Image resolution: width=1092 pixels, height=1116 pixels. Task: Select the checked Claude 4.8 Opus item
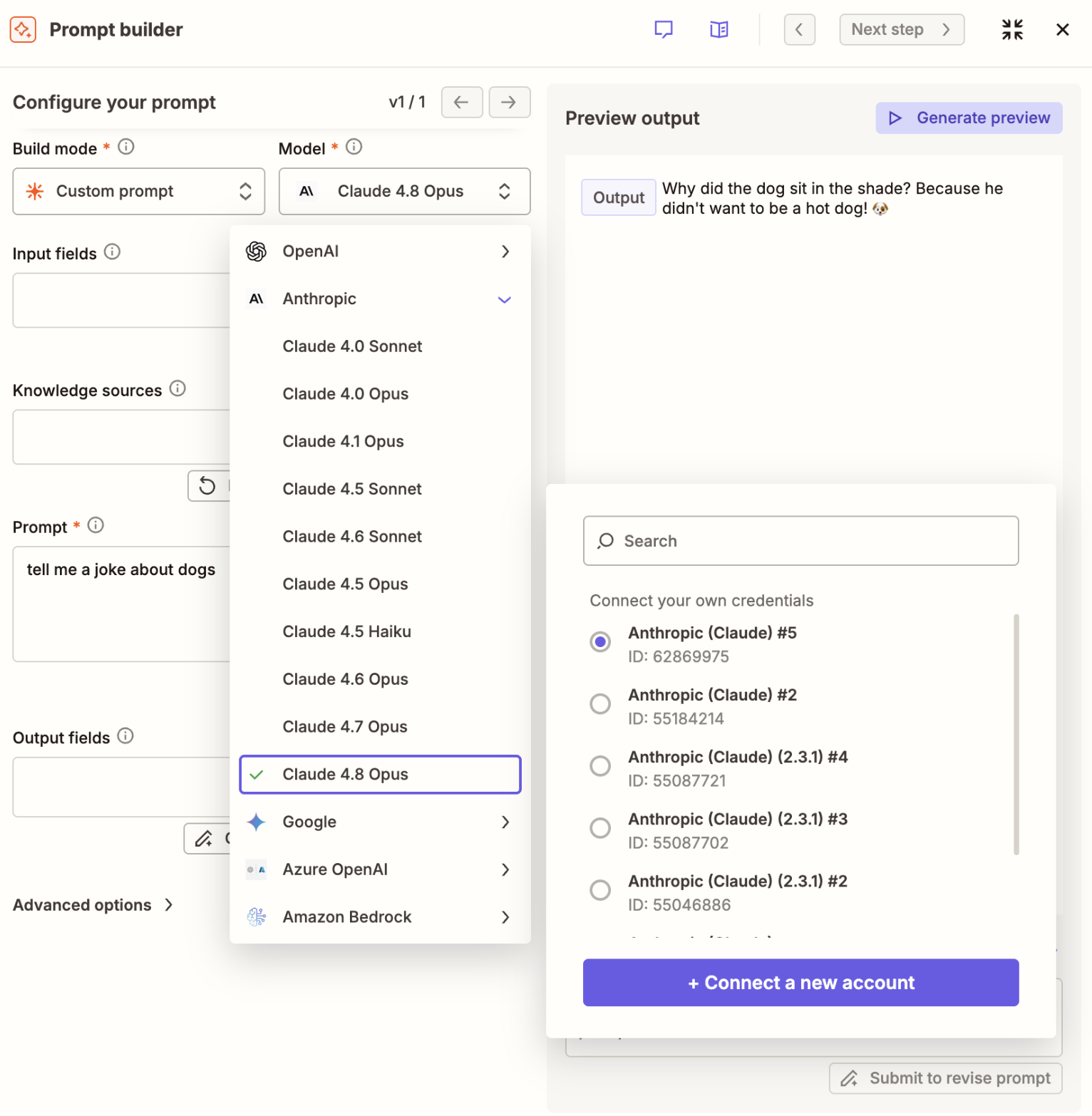380,775
